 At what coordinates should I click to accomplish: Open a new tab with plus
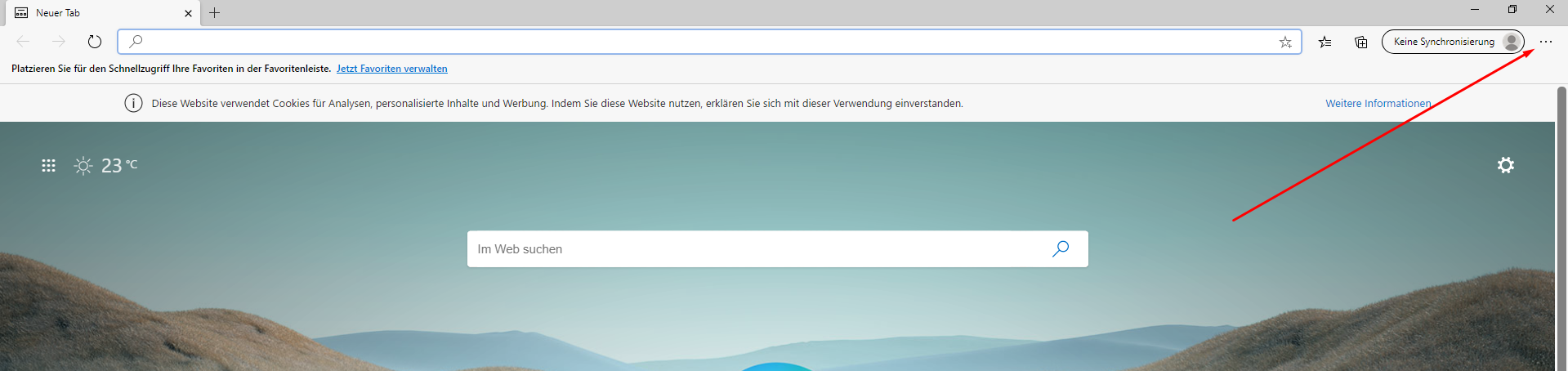[x=215, y=13]
